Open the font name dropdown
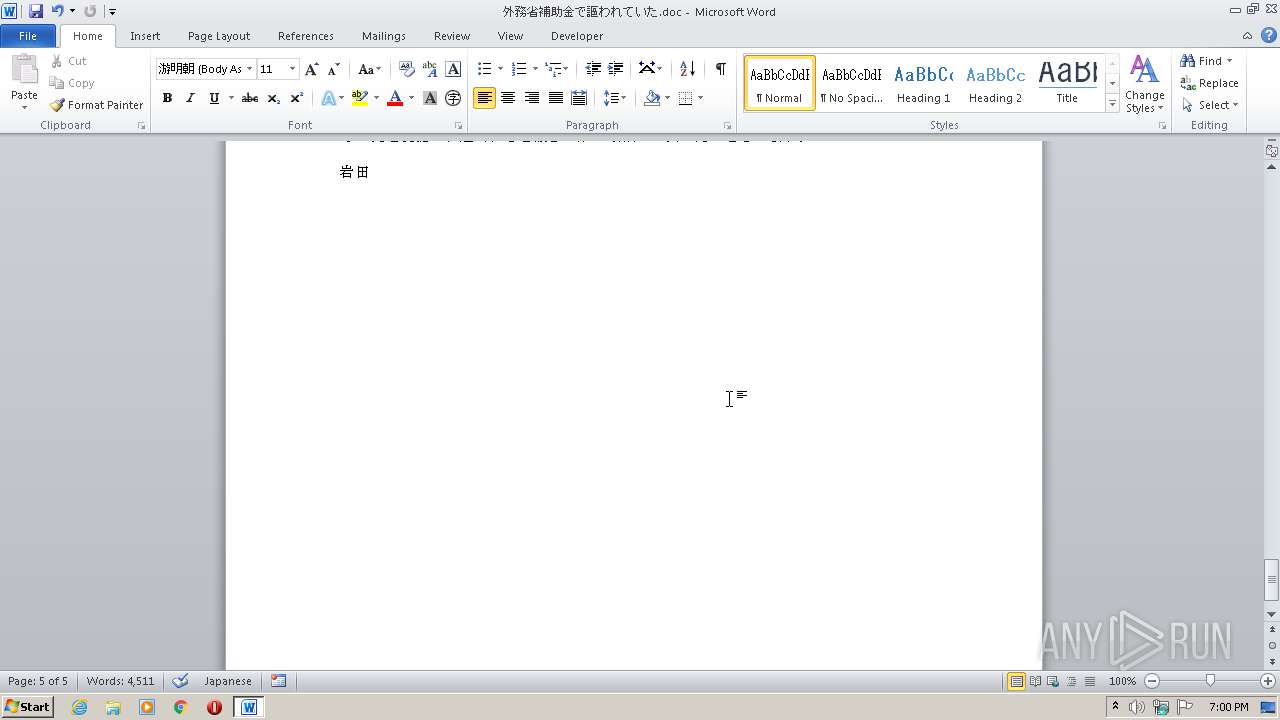The height and width of the screenshot is (720, 1280). pos(249,69)
